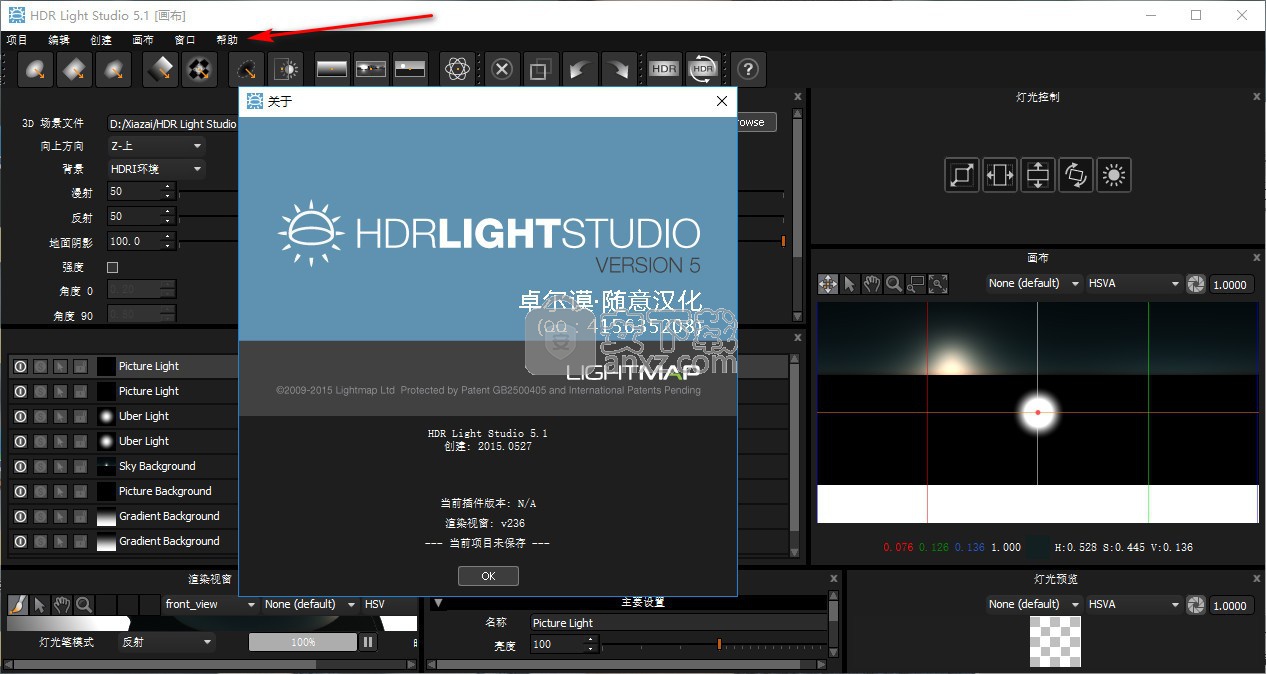The height and width of the screenshot is (674, 1266).
Task: Close the 灯光预览 panel
Action: click(1257, 579)
